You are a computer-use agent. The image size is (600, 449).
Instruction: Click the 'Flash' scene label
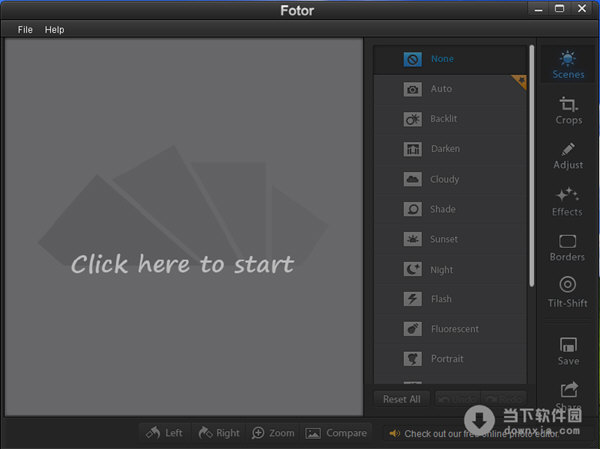click(441, 299)
